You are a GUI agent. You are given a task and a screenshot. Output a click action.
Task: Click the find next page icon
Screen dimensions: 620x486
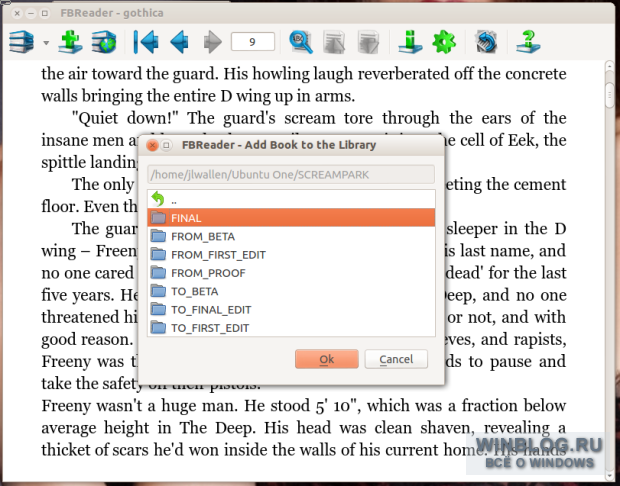tap(368, 42)
